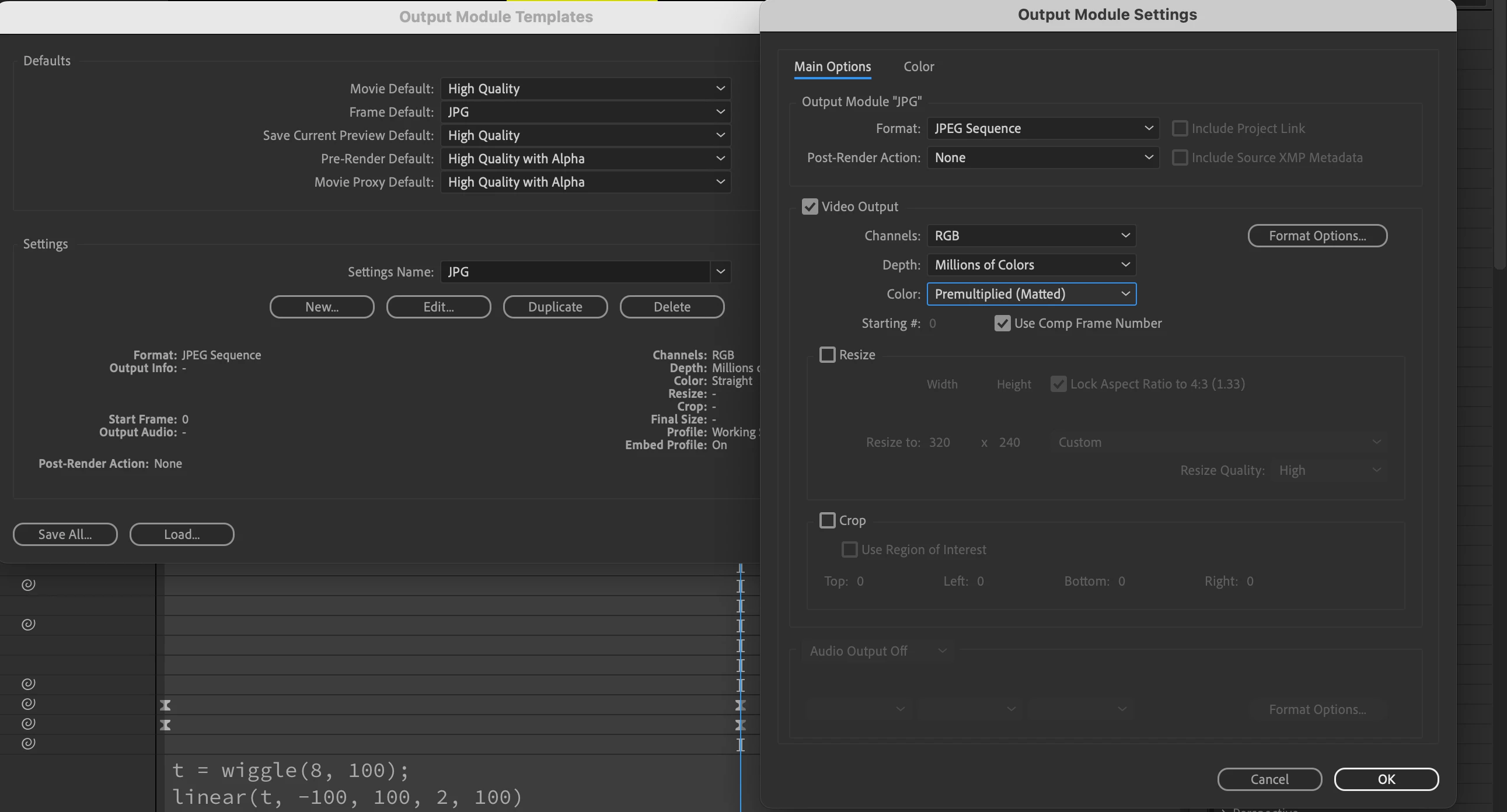
Task: Click the topmost expression pick whip spiral
Action: pos(28,584)
